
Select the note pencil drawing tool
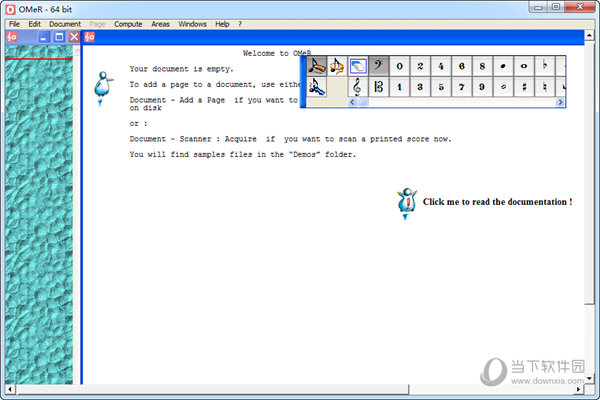point(316,66)
